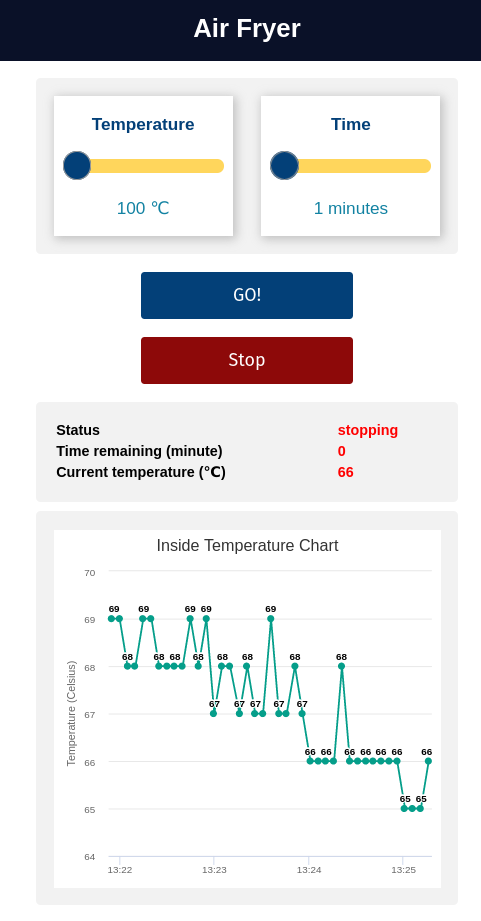Viewport: 481px width, 921px height.
Task: Click the 1 minutes time value
Action: point(351,208)
